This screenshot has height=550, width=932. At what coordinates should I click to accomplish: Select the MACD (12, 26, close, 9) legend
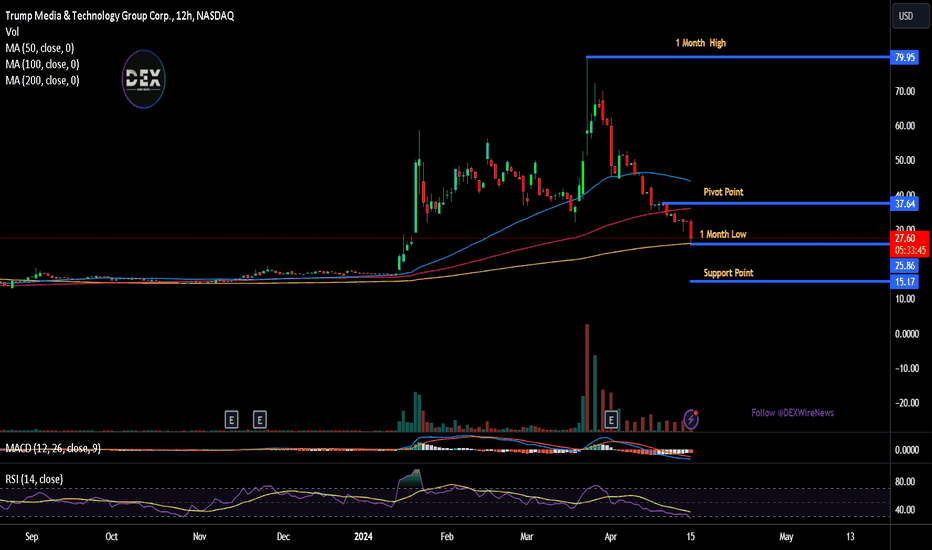(53, 448)
